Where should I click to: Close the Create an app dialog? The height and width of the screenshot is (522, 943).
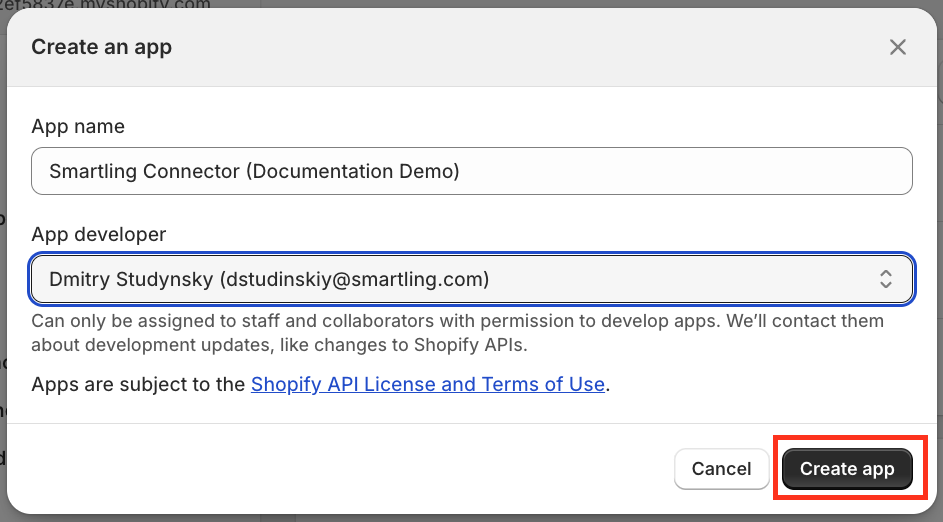click(897, 47)
